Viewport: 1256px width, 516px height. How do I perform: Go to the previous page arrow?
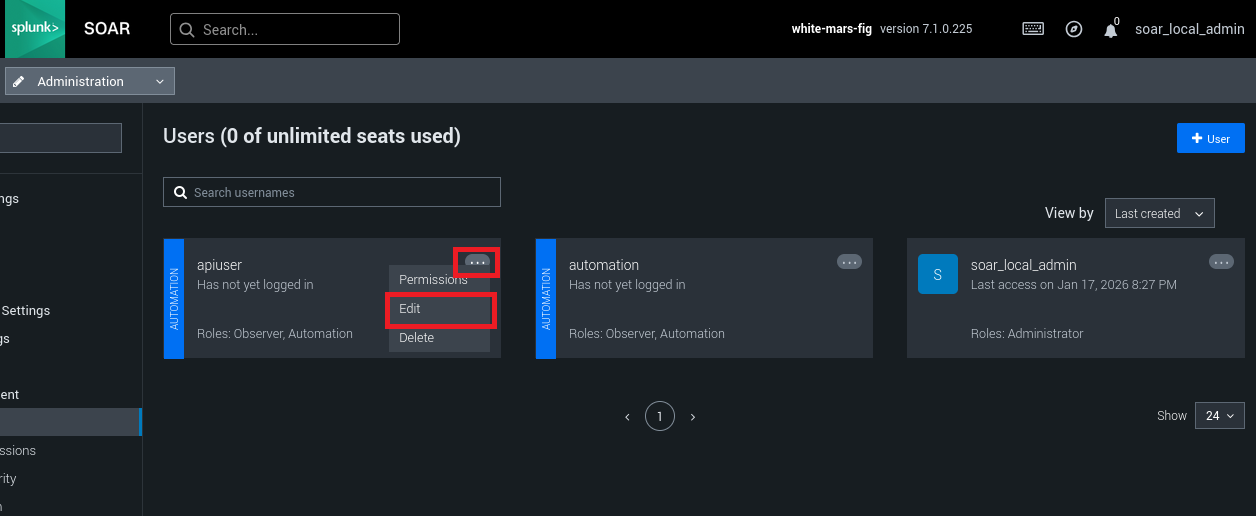(627, 416)
